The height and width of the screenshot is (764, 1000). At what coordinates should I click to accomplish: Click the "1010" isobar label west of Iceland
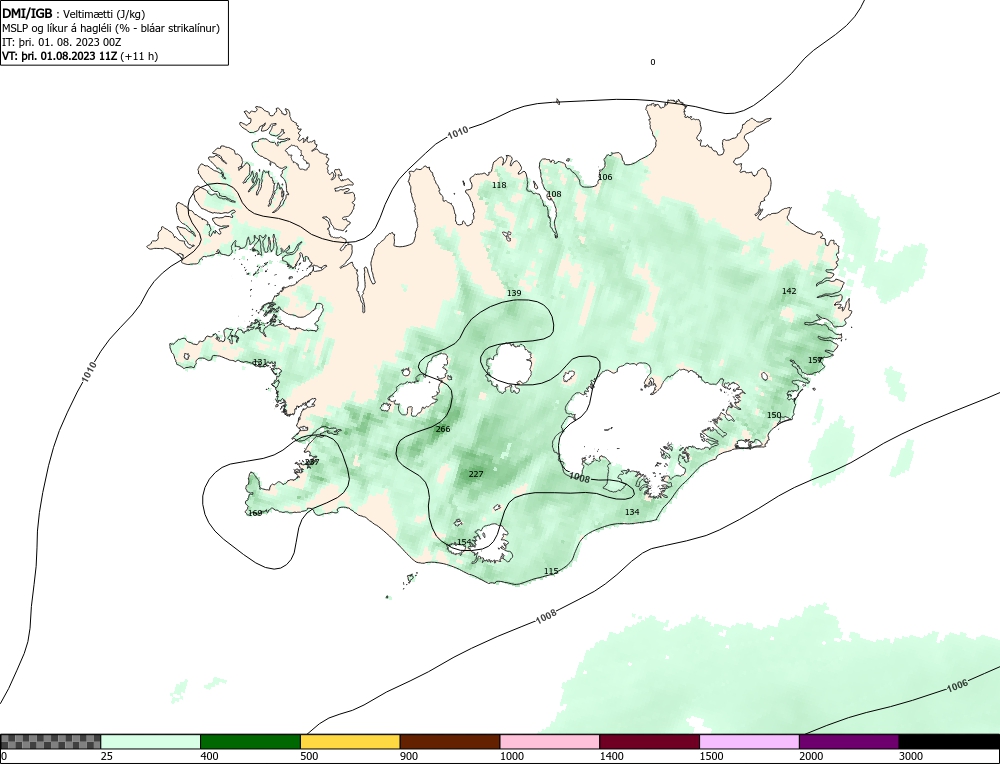pyautogui.click(x=89, y=372)
